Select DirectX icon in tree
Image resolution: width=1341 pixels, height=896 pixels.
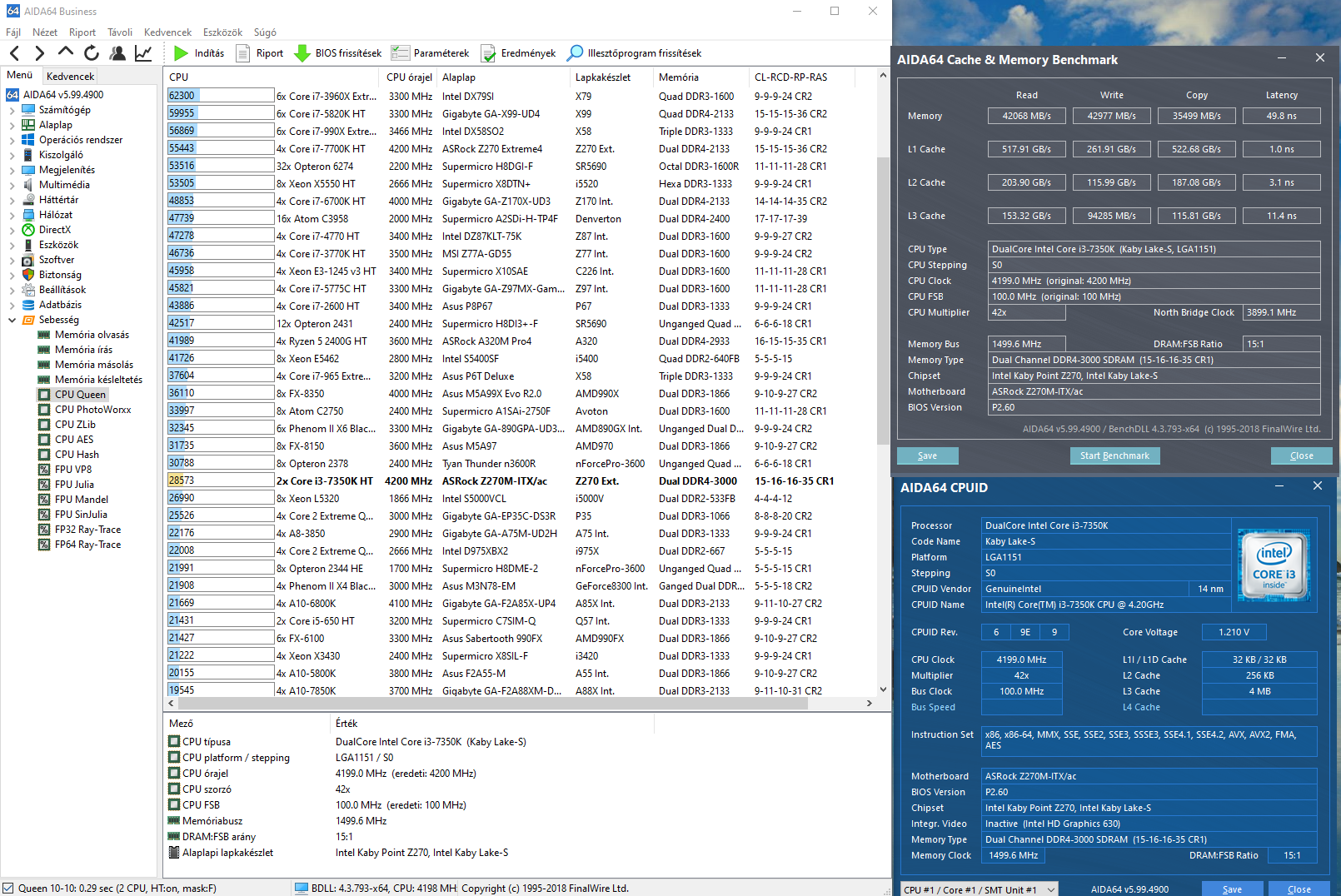click(x=28, y=230)
